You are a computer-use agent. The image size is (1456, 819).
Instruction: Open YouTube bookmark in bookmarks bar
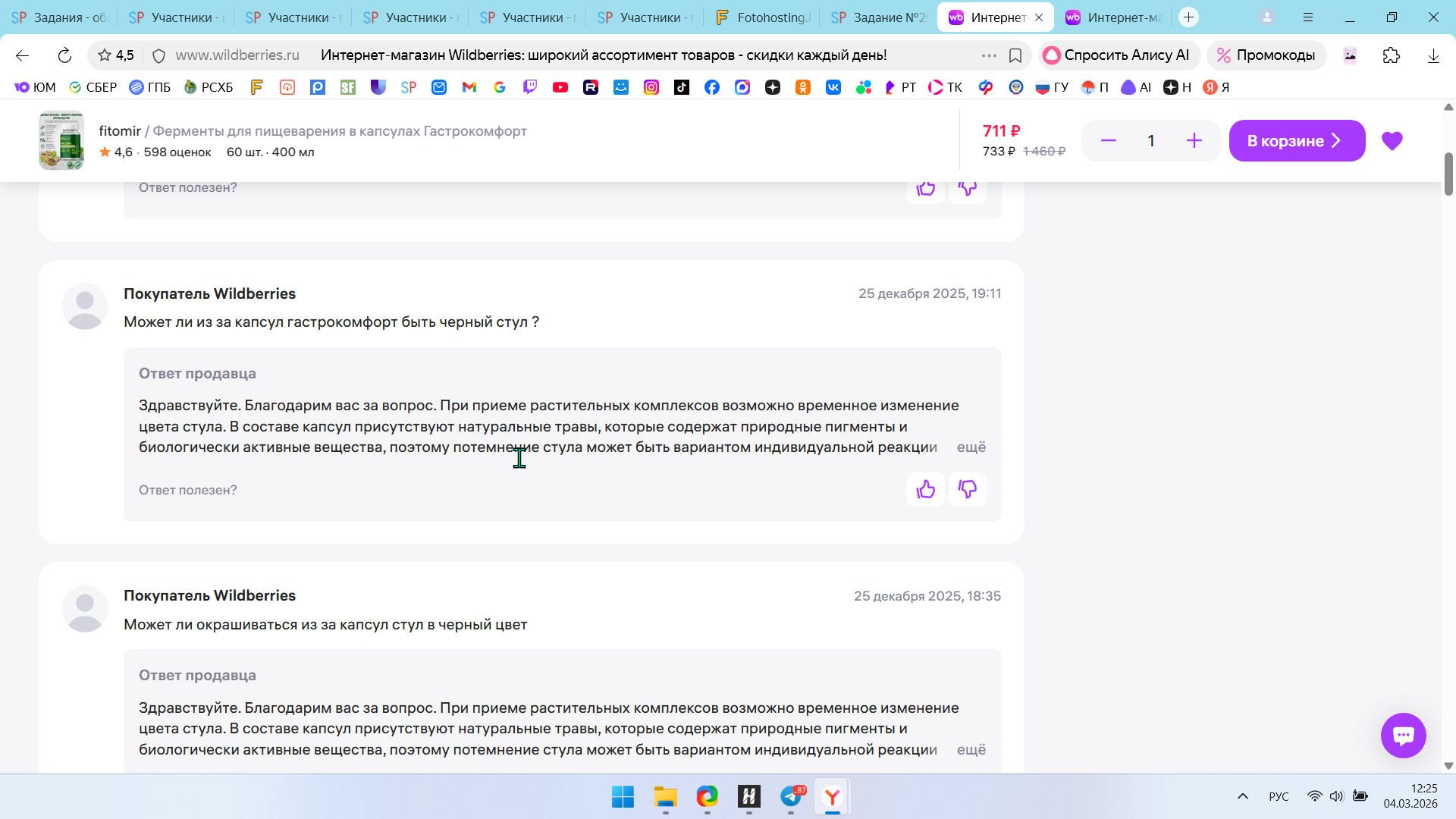tap(560, 87)
